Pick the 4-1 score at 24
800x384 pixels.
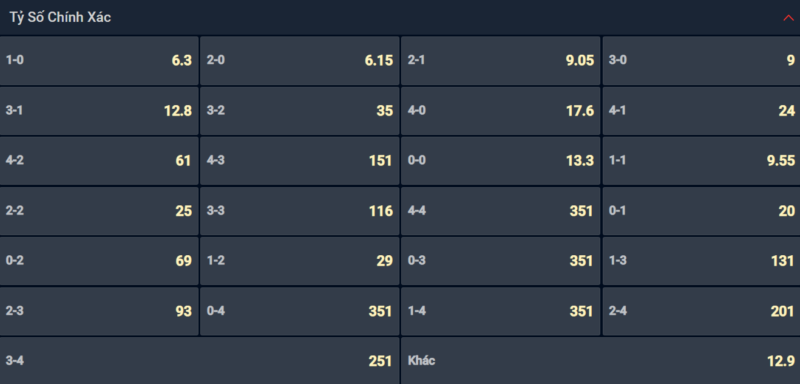(x=702, y=111)
